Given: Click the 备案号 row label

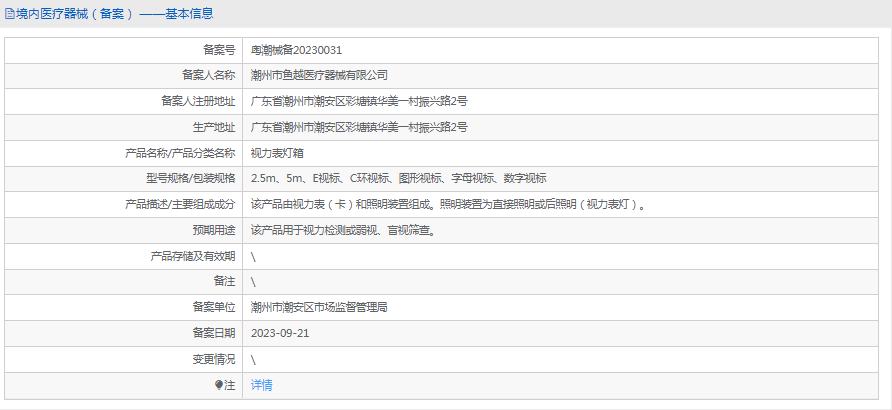Looking at the screenshot, I should click(x=218, y=49).
